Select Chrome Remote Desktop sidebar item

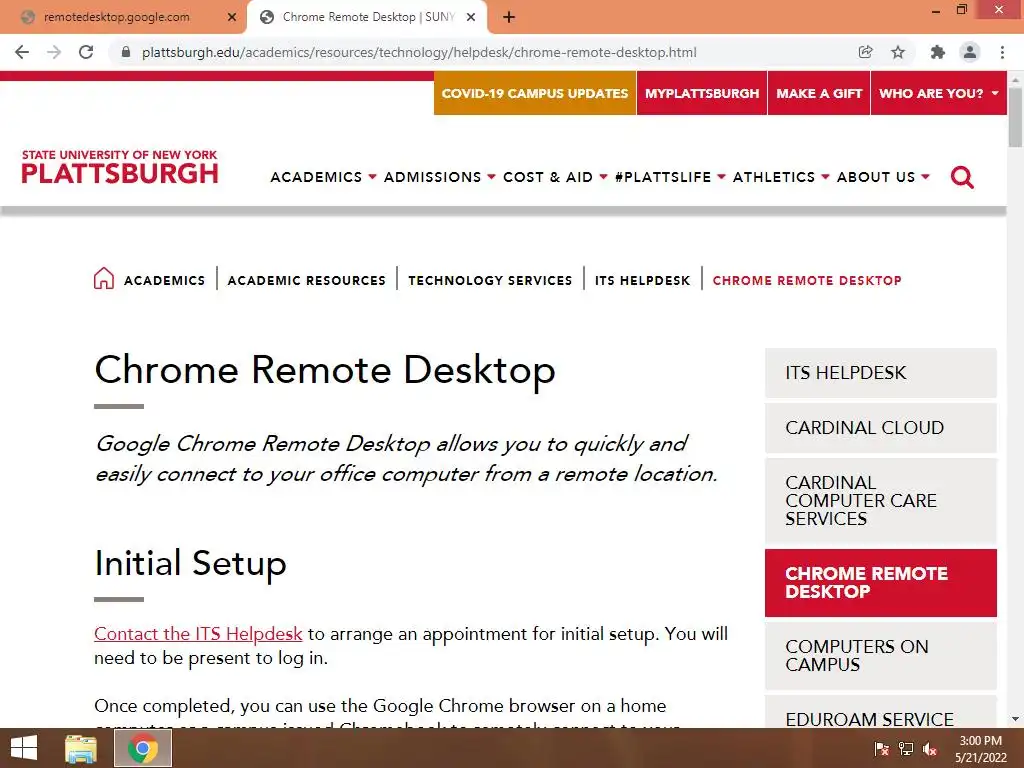click(x=880, y=583)
